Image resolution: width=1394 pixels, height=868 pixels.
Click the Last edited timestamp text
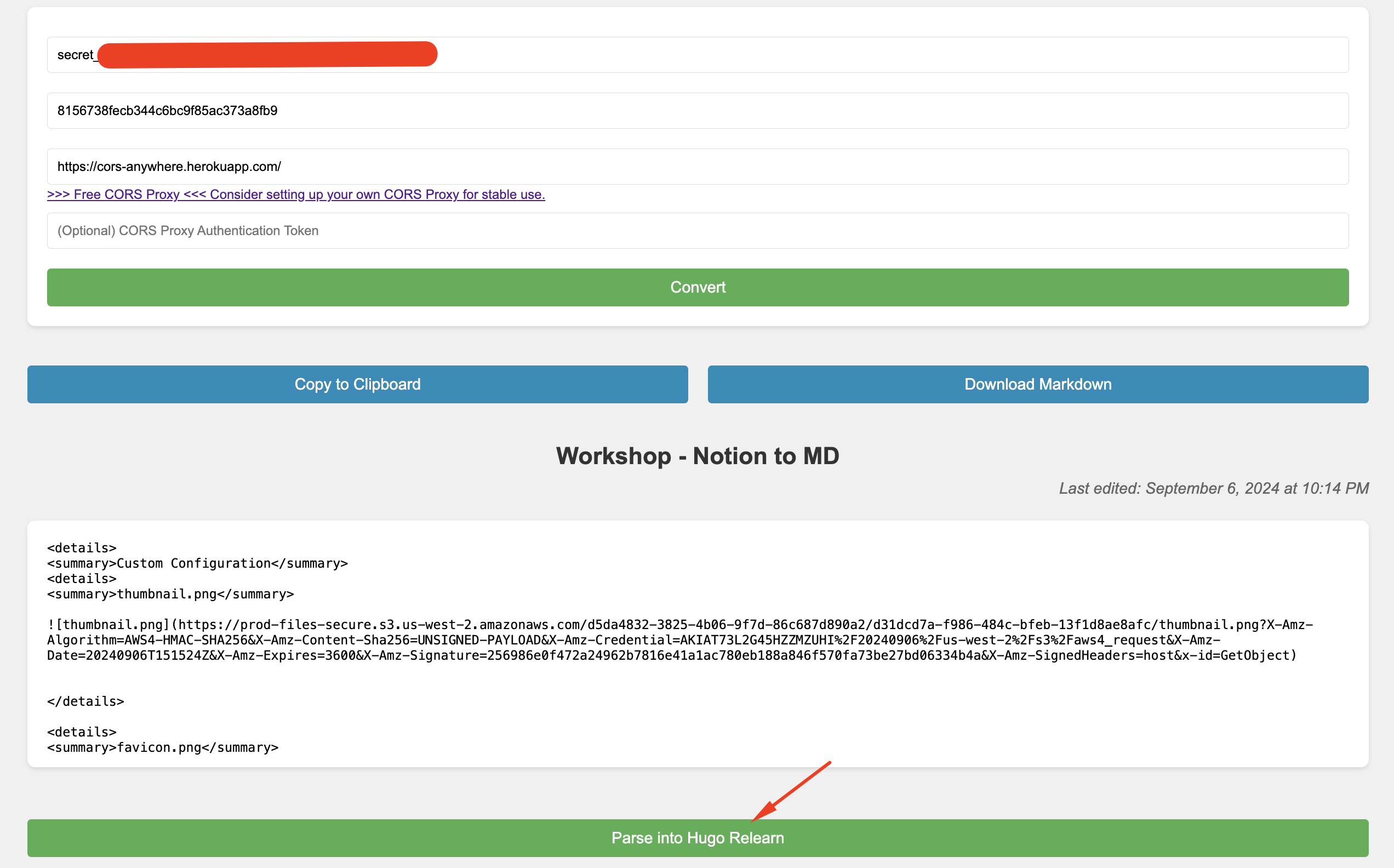1213,489
